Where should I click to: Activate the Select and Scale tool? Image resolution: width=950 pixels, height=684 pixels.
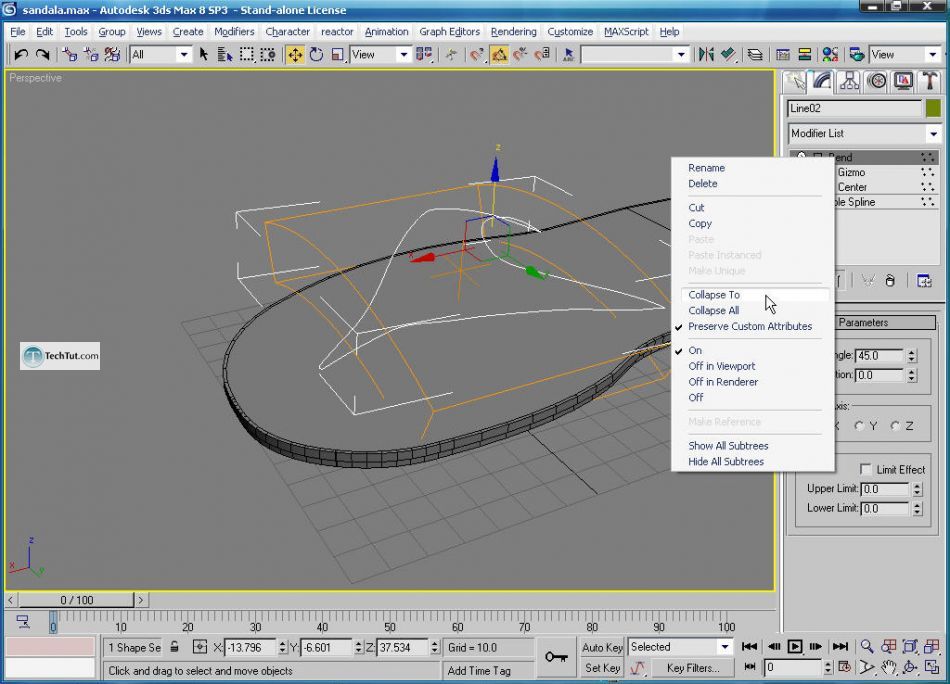point(337,55)
